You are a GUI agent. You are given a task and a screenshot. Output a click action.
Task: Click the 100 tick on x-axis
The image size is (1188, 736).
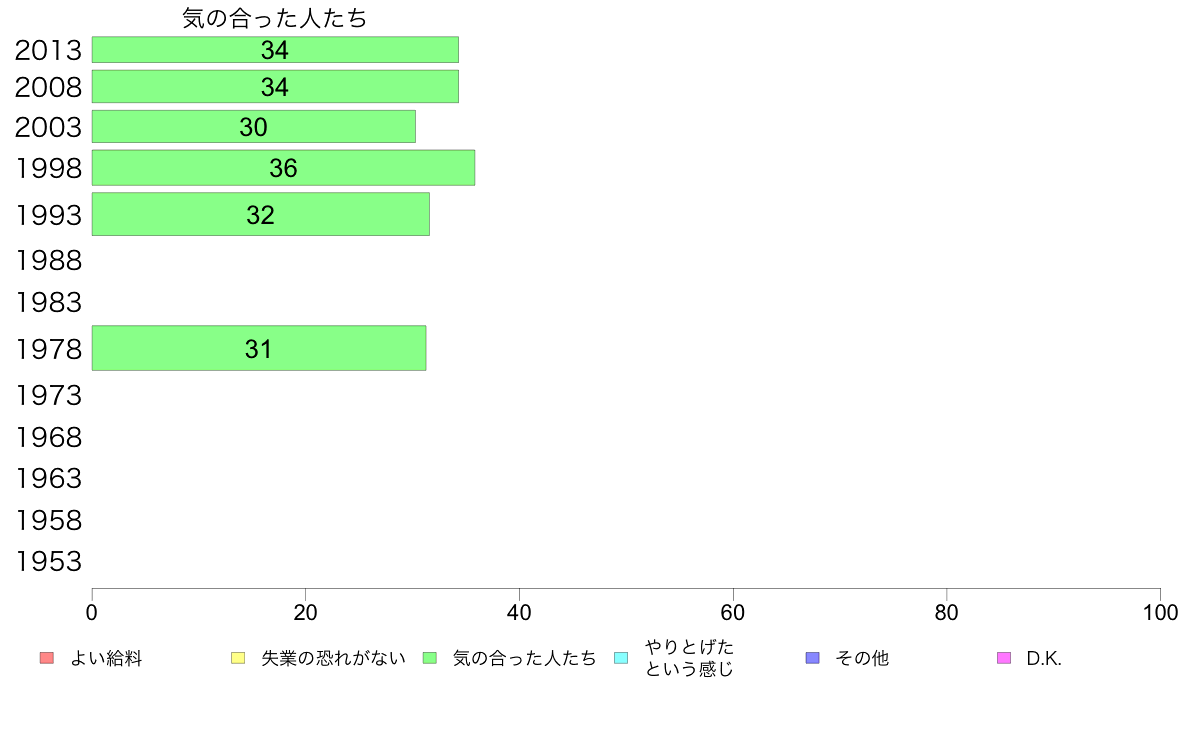(1160, 612)
